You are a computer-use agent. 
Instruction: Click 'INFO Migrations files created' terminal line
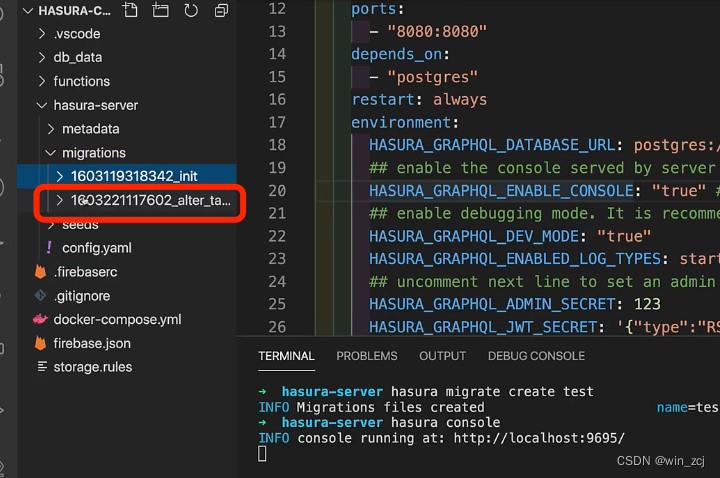pyautogui.click(x=371, y=407)
